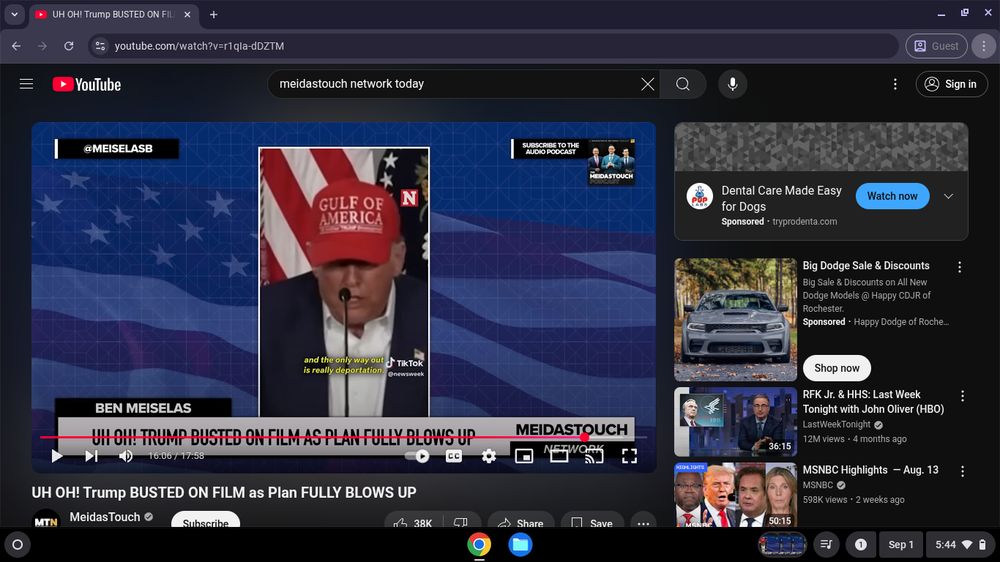
Task: Open Files app from the shelf
Action: [520, 545]
